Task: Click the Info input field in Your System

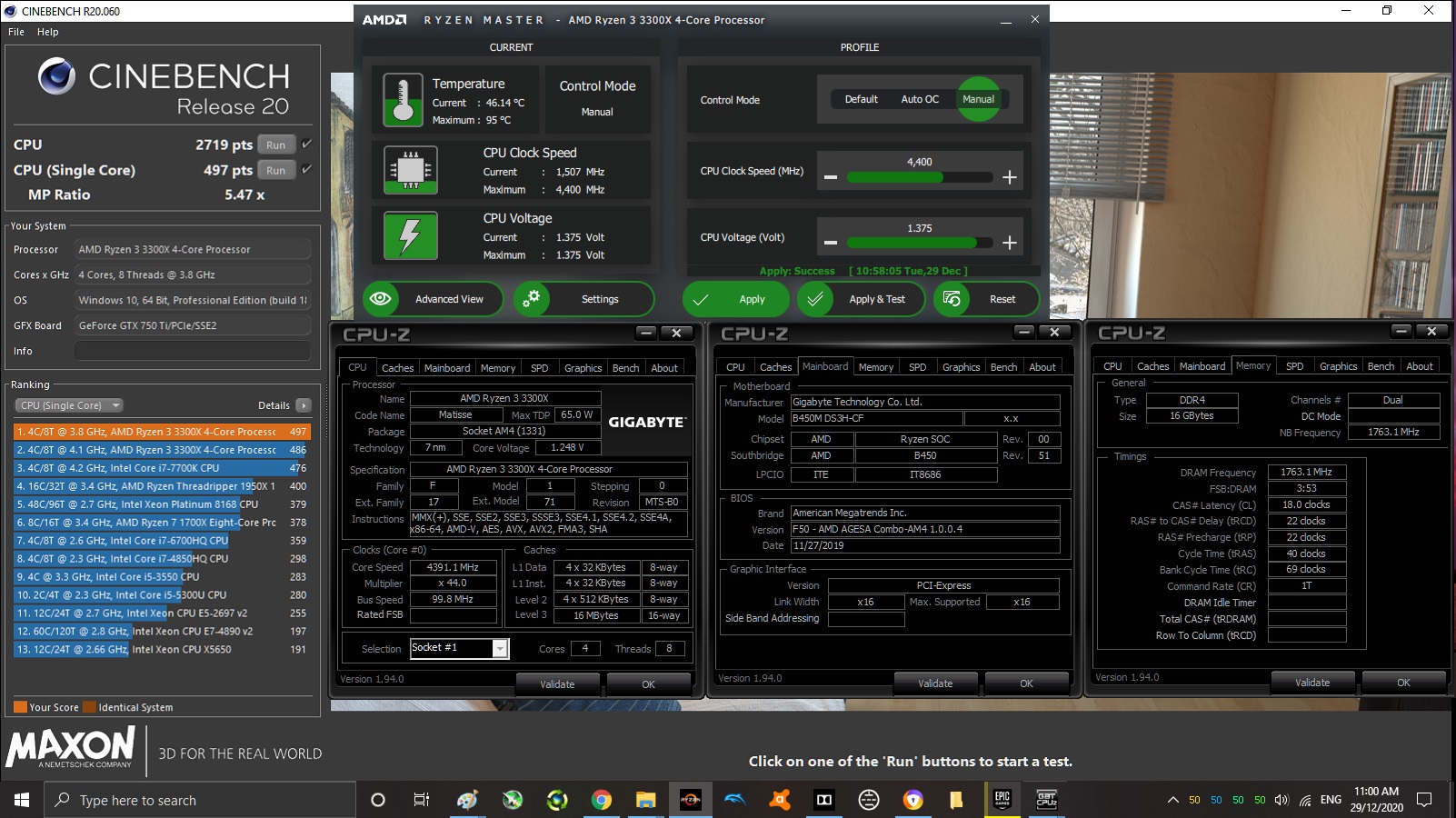Action: pyautogui.click(x=193, y=351)
